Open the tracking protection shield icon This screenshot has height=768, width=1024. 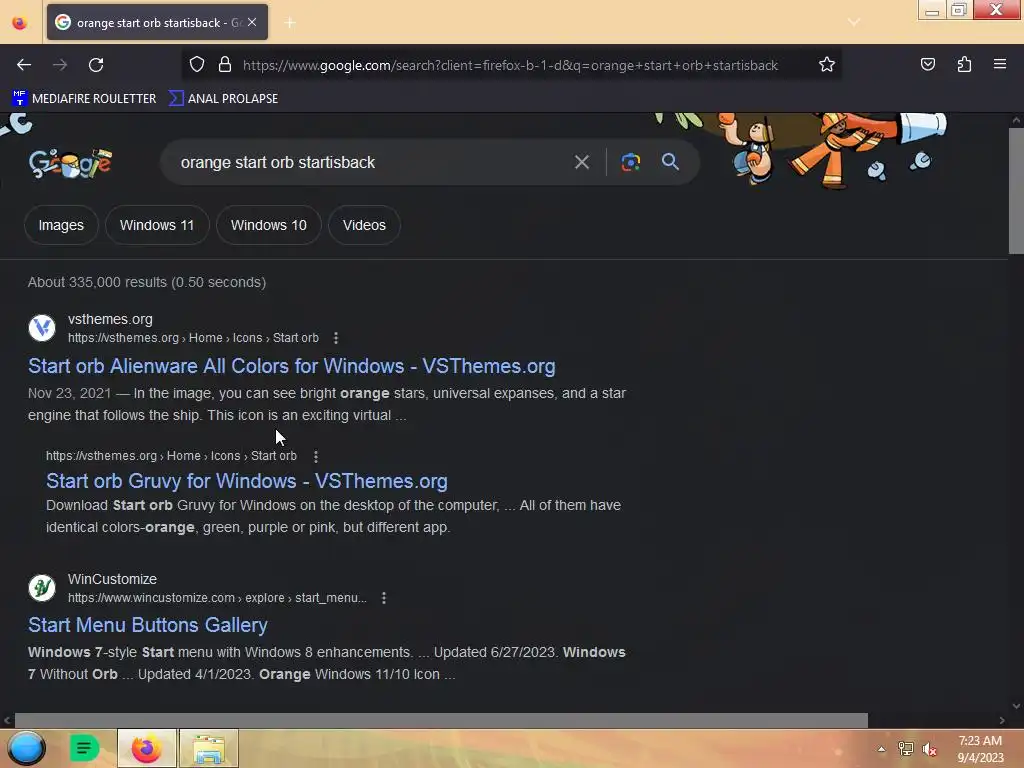pos(197,65)
